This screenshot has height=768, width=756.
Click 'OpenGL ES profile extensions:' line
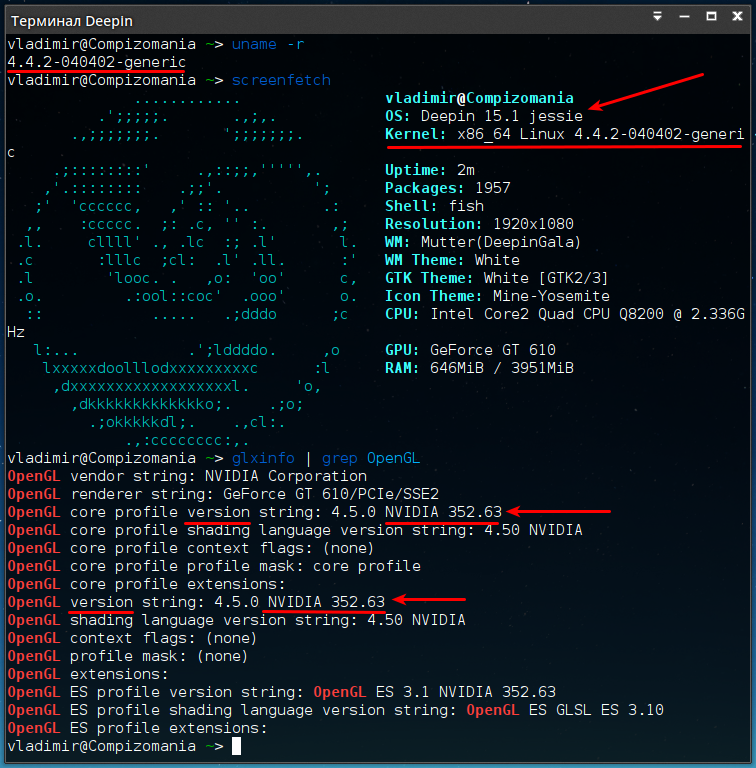137,728
